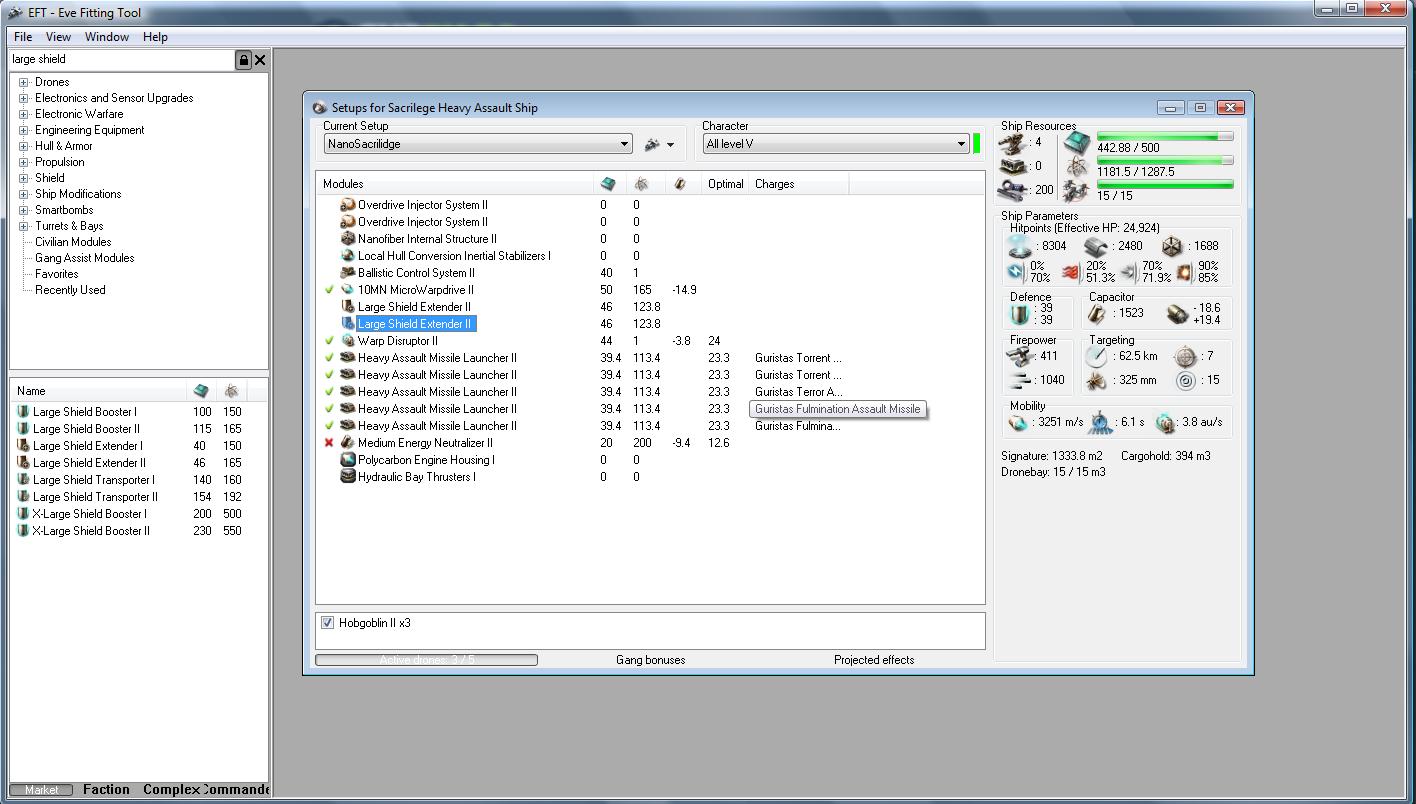Click the CPU usage bar showing 442.88 / 500
Image resolution: width=1416 pixels, height=804 pixels.
coord(1165,136)
